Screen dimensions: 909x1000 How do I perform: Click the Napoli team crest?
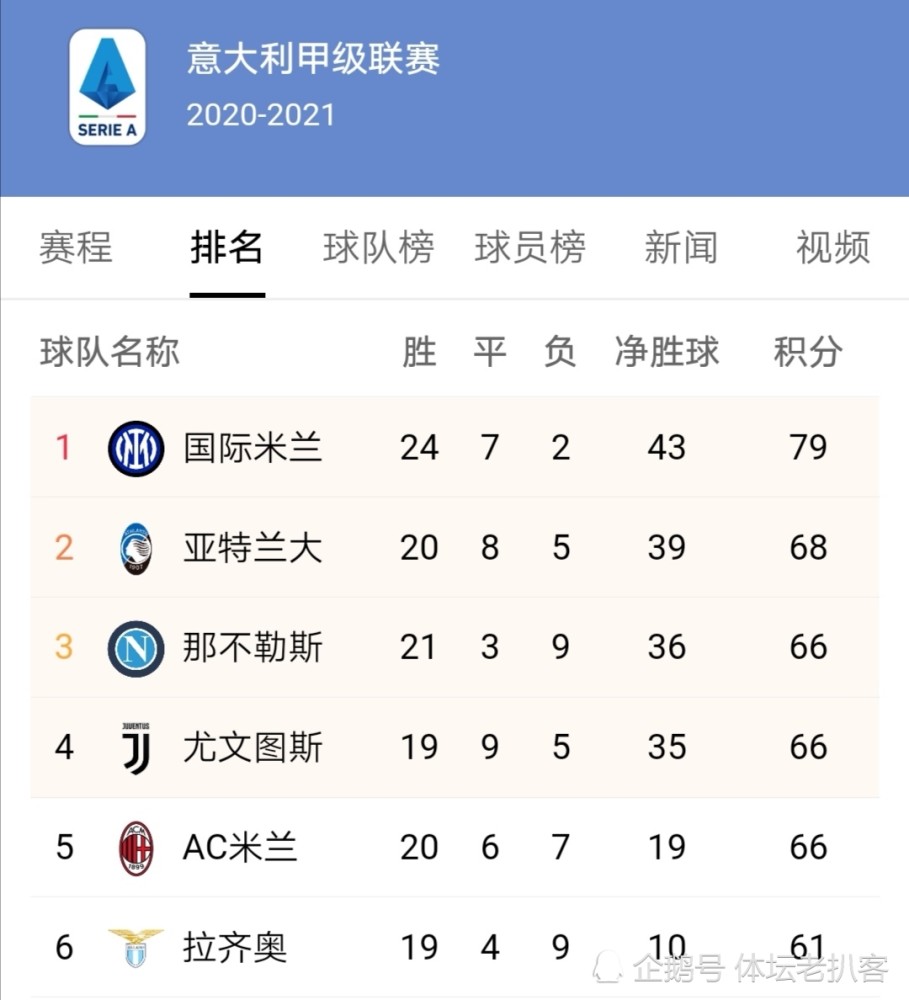tap(136, 649)
